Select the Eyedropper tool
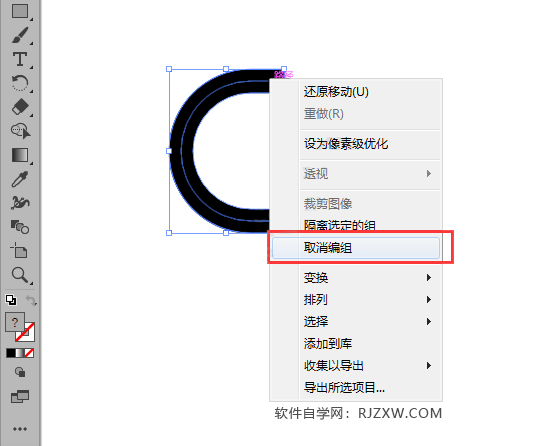 (x=20, y=179)
